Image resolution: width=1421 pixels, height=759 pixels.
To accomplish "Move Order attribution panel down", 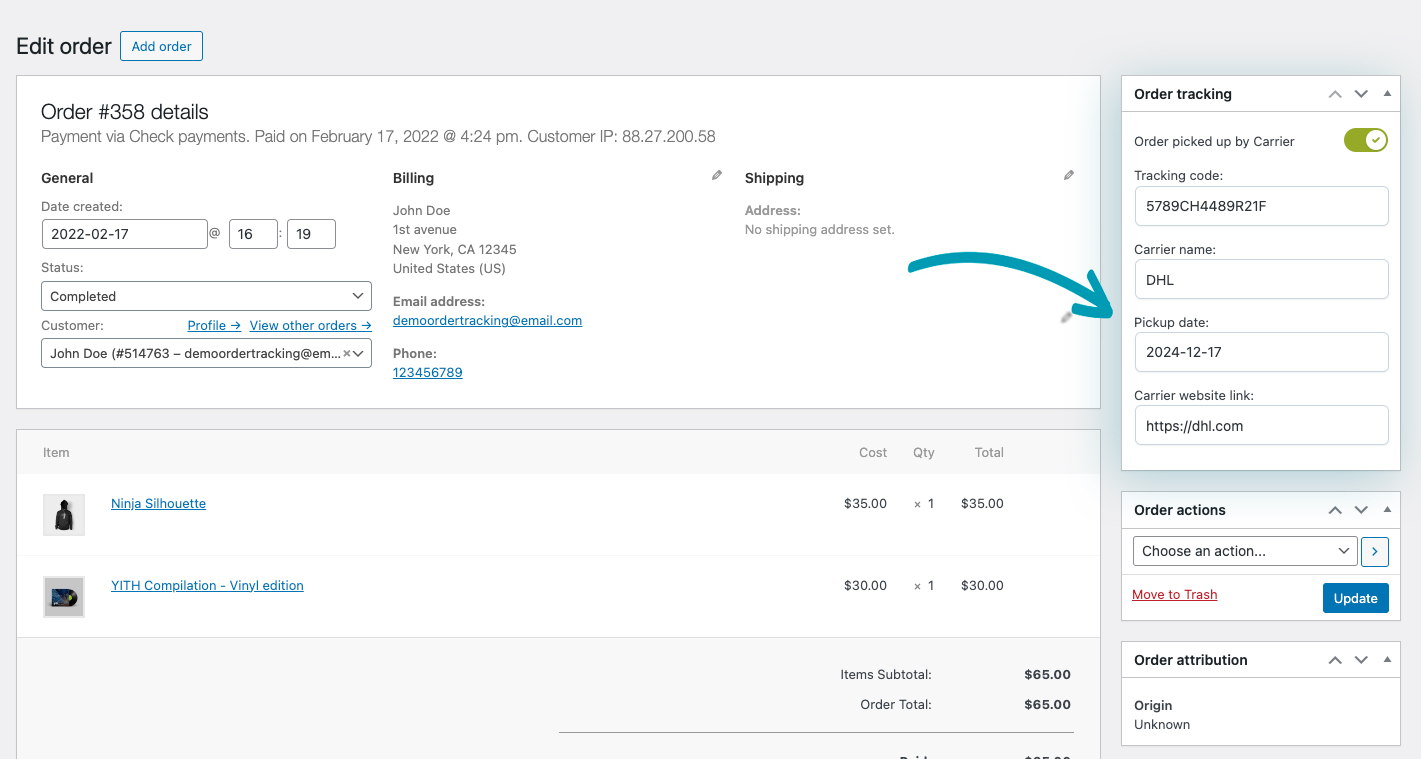I will coord(1361,660).
